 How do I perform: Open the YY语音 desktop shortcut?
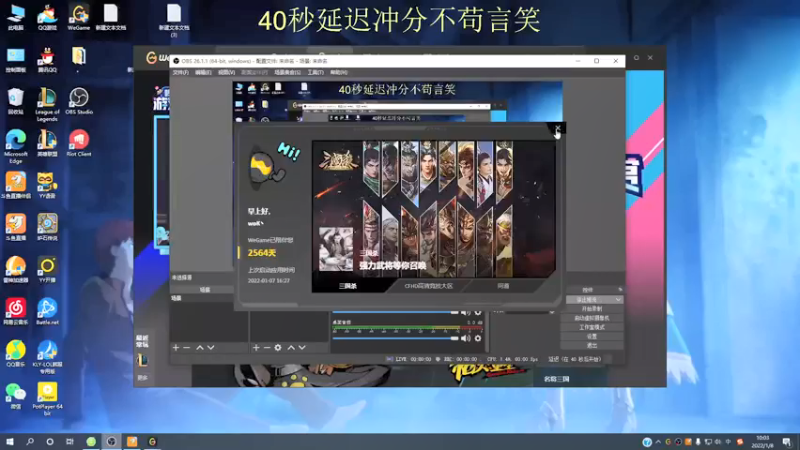(x=47, y=185)
